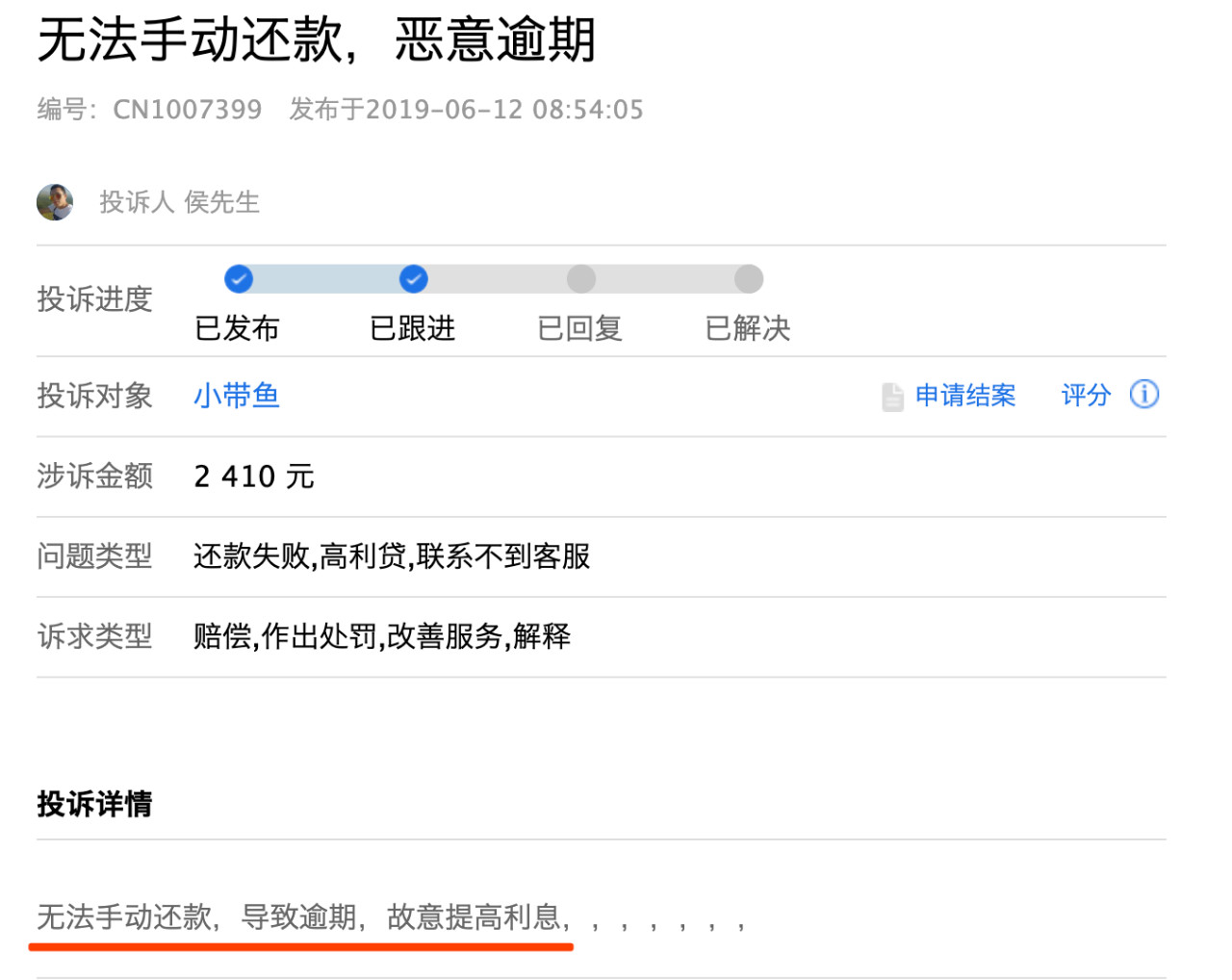
Task: Click the demand types 赔偿,作出处罚,改善服务,解释
Action: tap(382, 636)
